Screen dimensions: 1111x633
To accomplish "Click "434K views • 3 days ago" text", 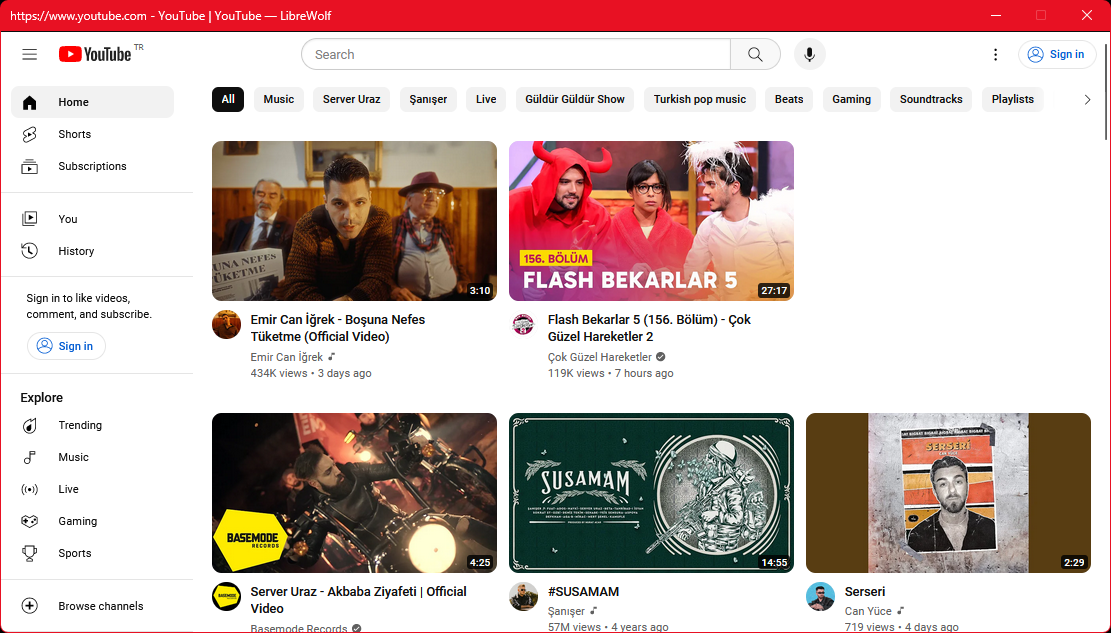I will coord(311,374).
